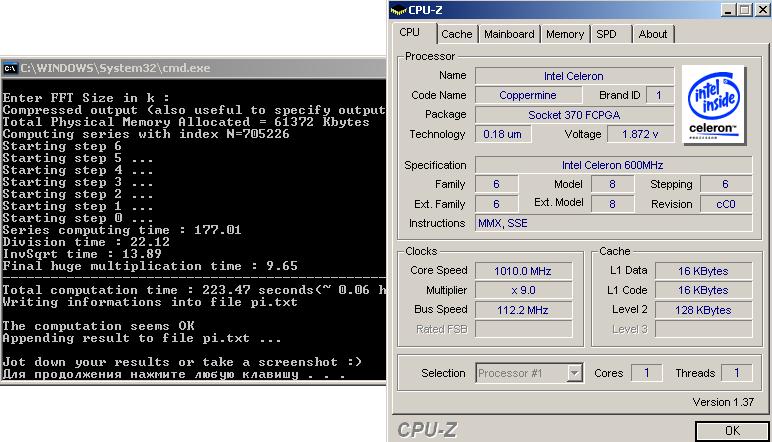Click the 1.872 v voltage value

(640, 134)
